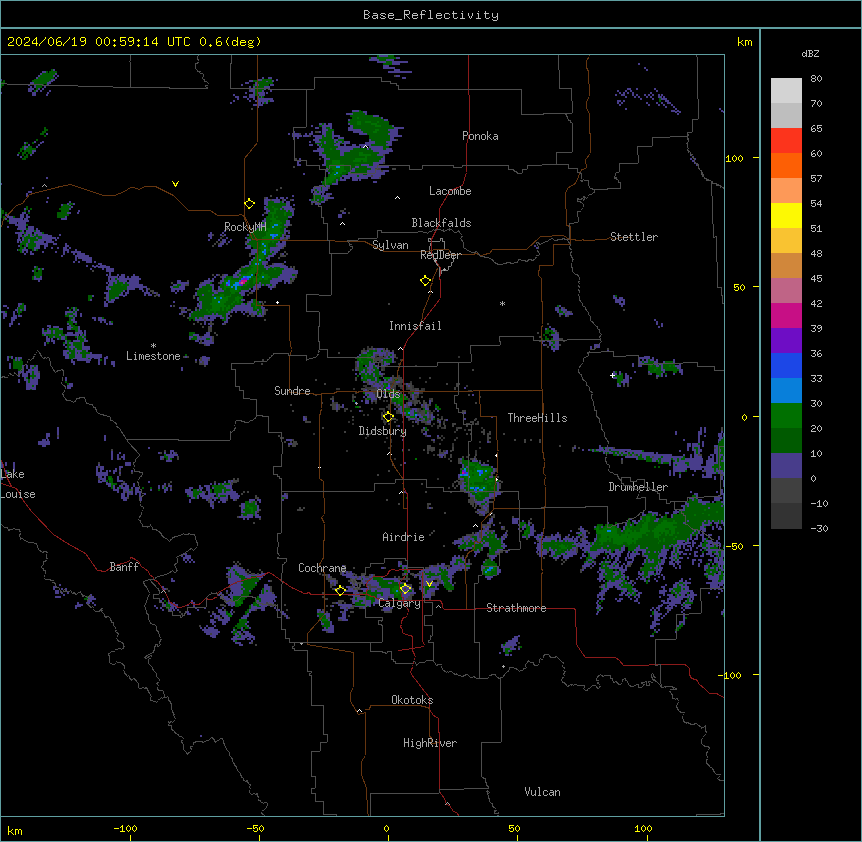
Task: Click the Olds city label
Action: (388, 394)
